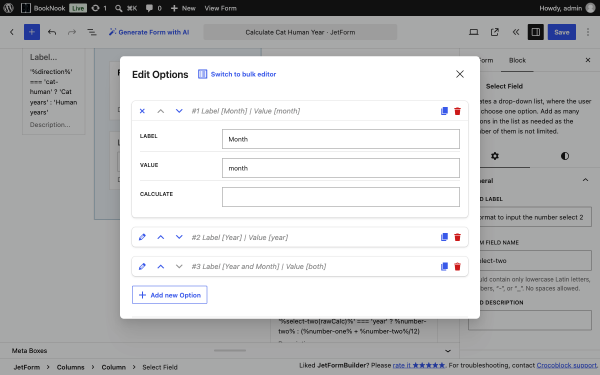The width and height of the screenshot is (600, 375).
Task: Click the Label field containing Month
Action: coord(341,139)
